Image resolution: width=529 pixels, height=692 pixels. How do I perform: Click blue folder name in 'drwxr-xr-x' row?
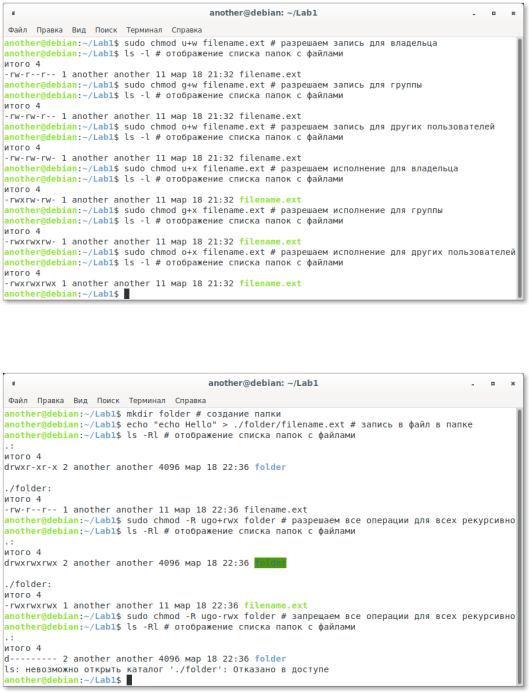(270, 467)
